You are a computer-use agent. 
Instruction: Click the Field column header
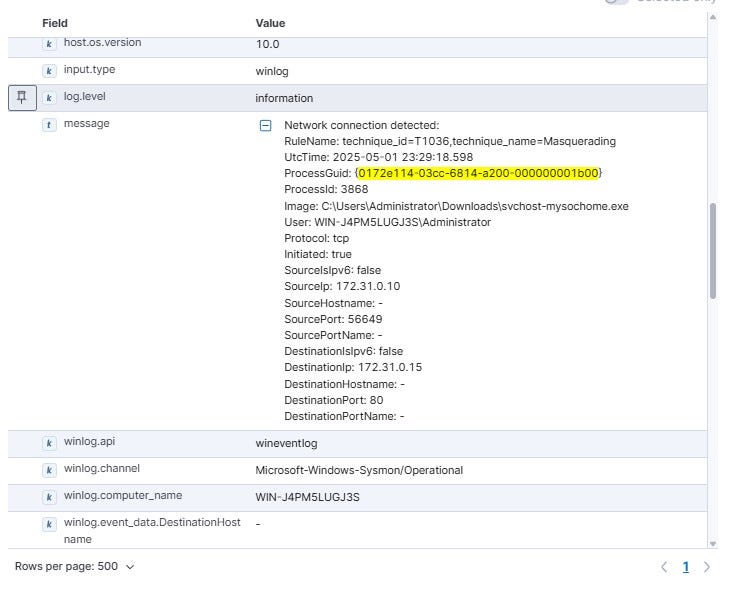(55, 23)
